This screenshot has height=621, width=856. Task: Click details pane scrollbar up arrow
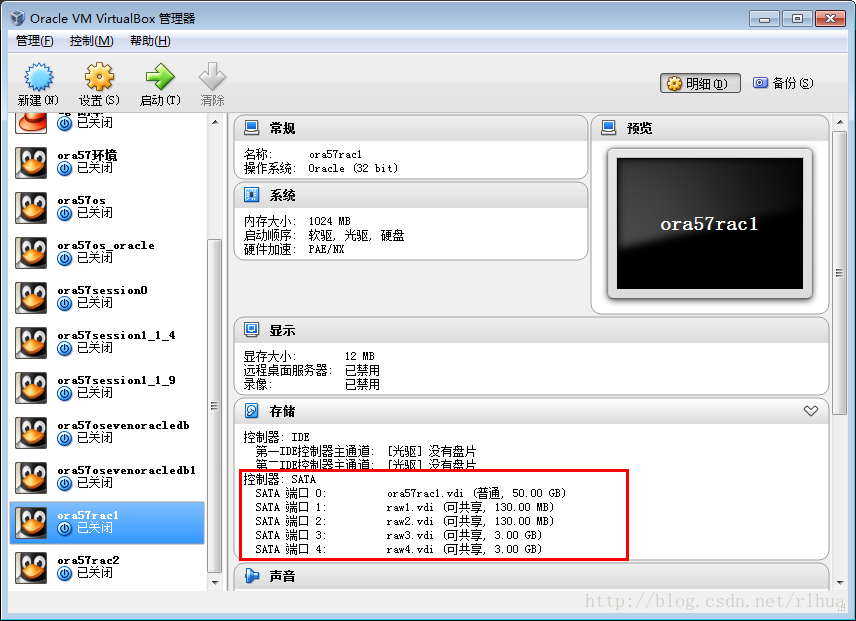[x=840, y=122]
